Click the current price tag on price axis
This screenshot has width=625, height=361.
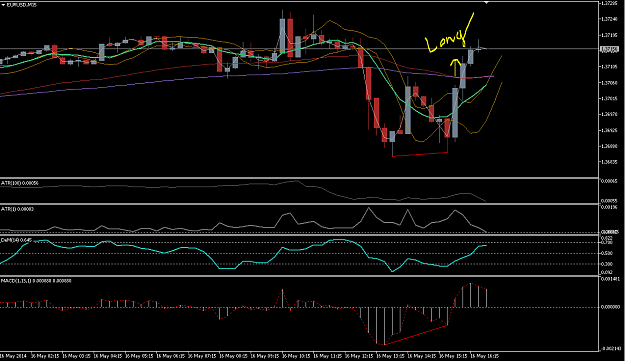pyautogui.click(x=609, y=49)
